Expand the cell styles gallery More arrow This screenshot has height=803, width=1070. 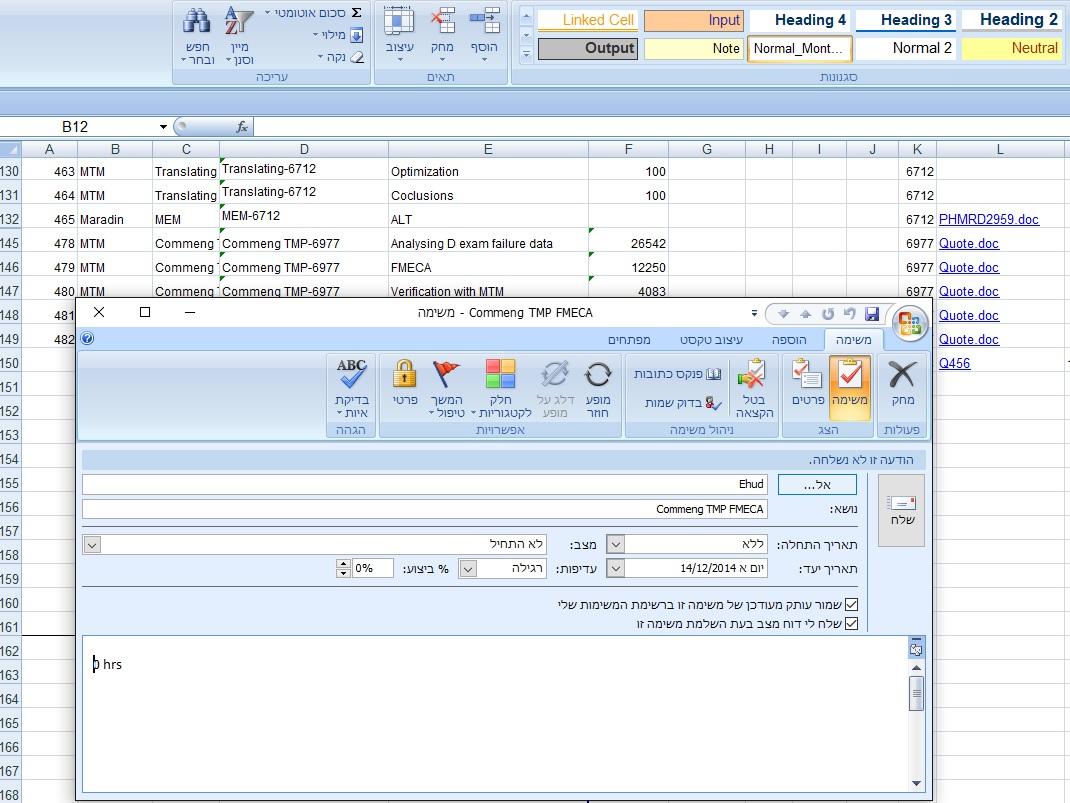coord(526,53)
